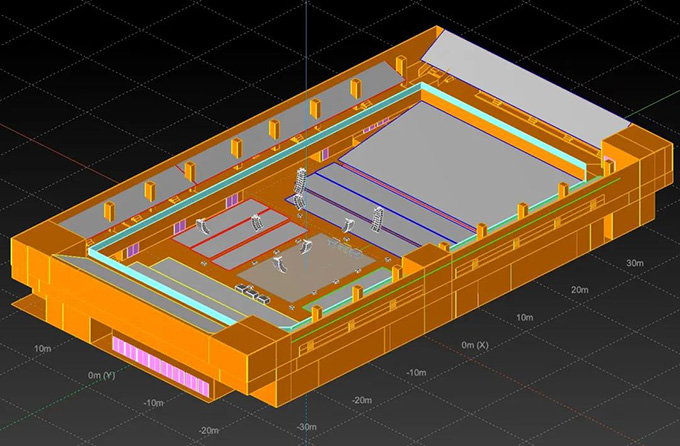
Task: Click the "10m" label above "0m (Y)"
Action: (x=42, y=348)
